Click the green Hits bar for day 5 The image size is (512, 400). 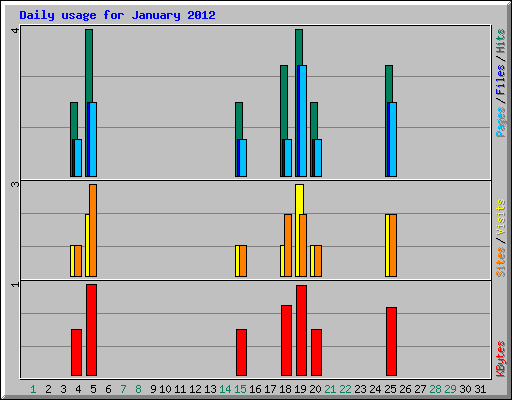point(89,66)
